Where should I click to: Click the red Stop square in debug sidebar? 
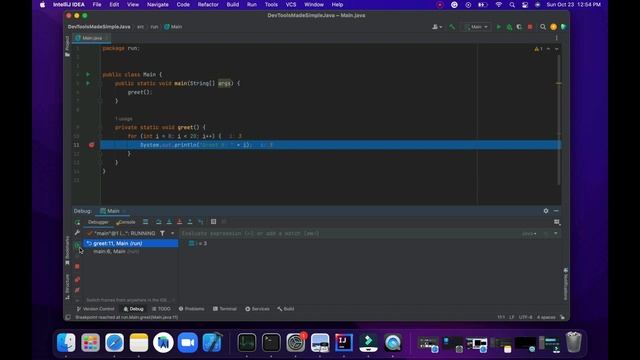(x=77, y=266)
